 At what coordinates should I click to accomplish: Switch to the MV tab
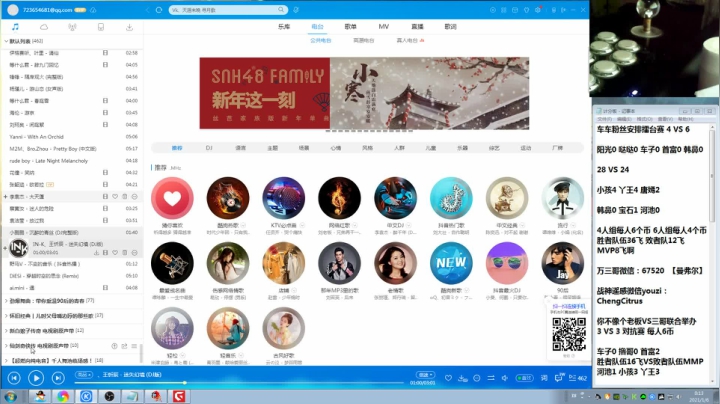click(384, 27)
